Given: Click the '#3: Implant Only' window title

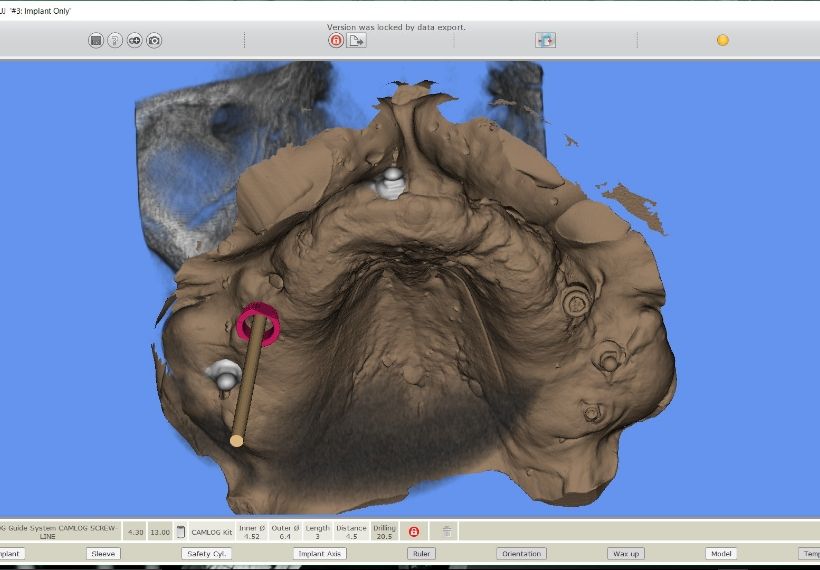Looking at the screenshot, I should tap(40, 10).
